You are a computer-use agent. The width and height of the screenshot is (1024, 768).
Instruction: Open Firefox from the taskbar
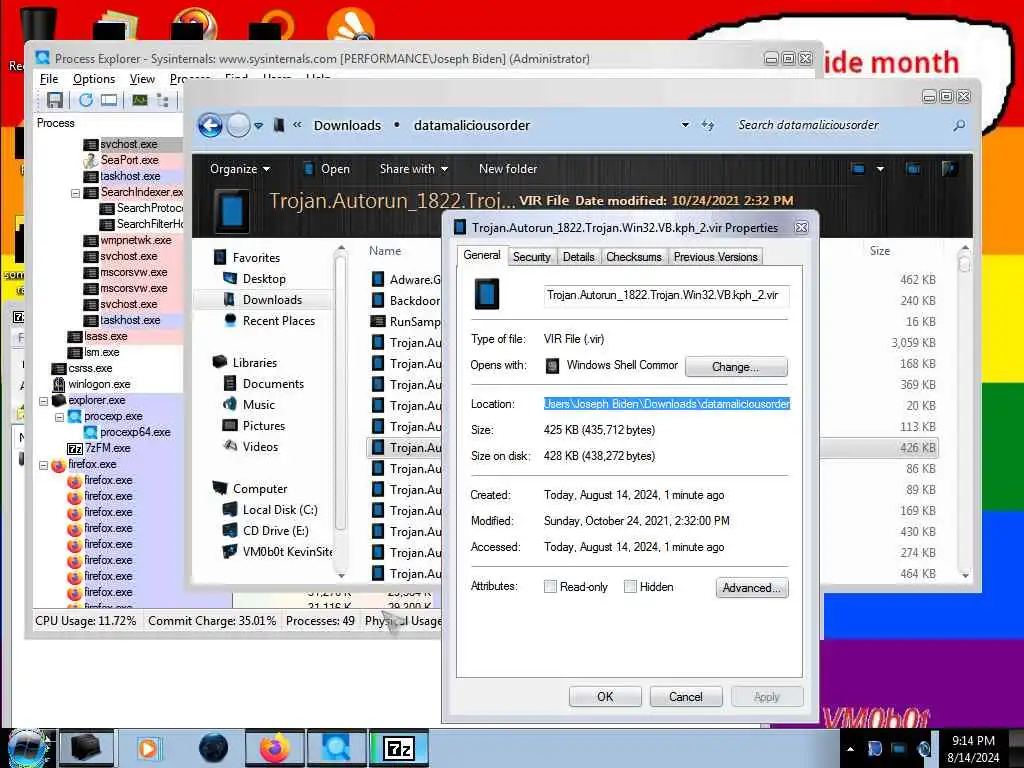(275, 748)
